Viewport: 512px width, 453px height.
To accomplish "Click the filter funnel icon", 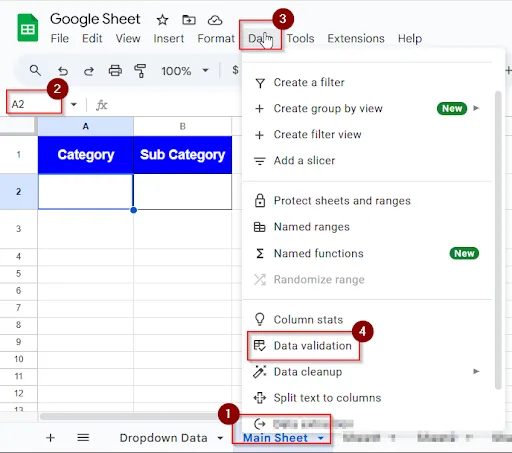I will (x=260, y=83).
